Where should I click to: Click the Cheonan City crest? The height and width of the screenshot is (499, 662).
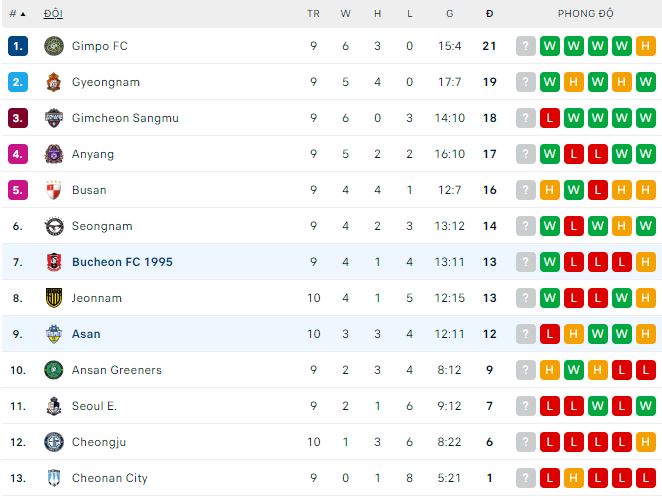(x=54, y=478)
